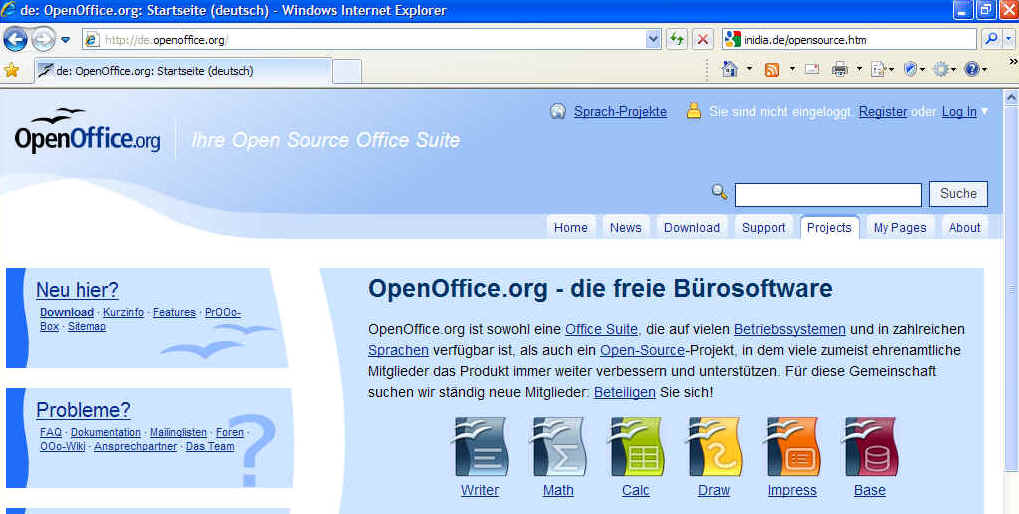Switch to the My Pages navigation tab
This screenshot has height=514, width=1019.
pos(900,227)
